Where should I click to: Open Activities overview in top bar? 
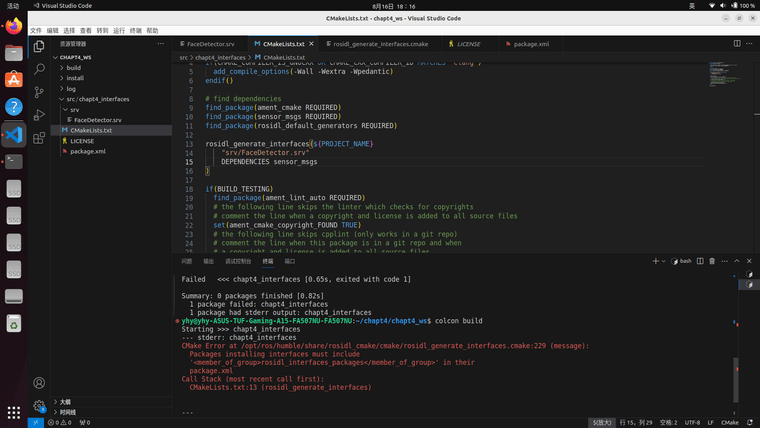13,6
